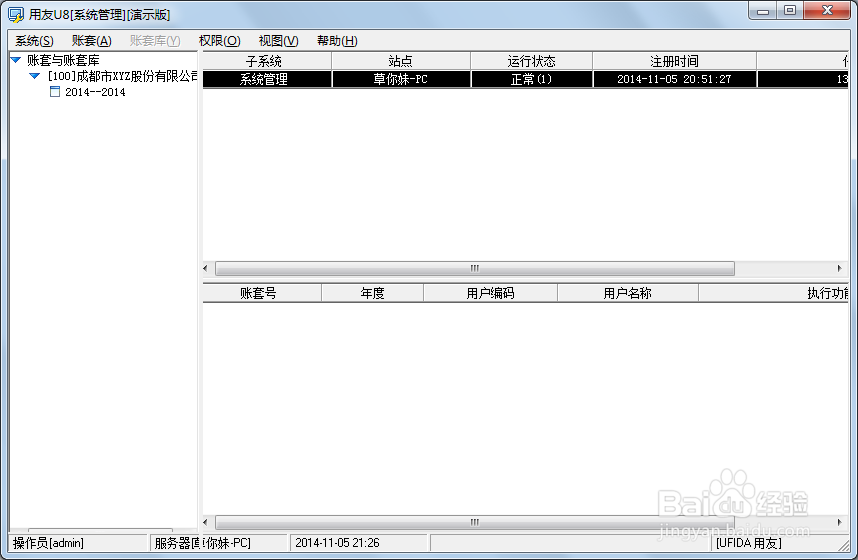Click the 执行功能 column header

[774, 293]
